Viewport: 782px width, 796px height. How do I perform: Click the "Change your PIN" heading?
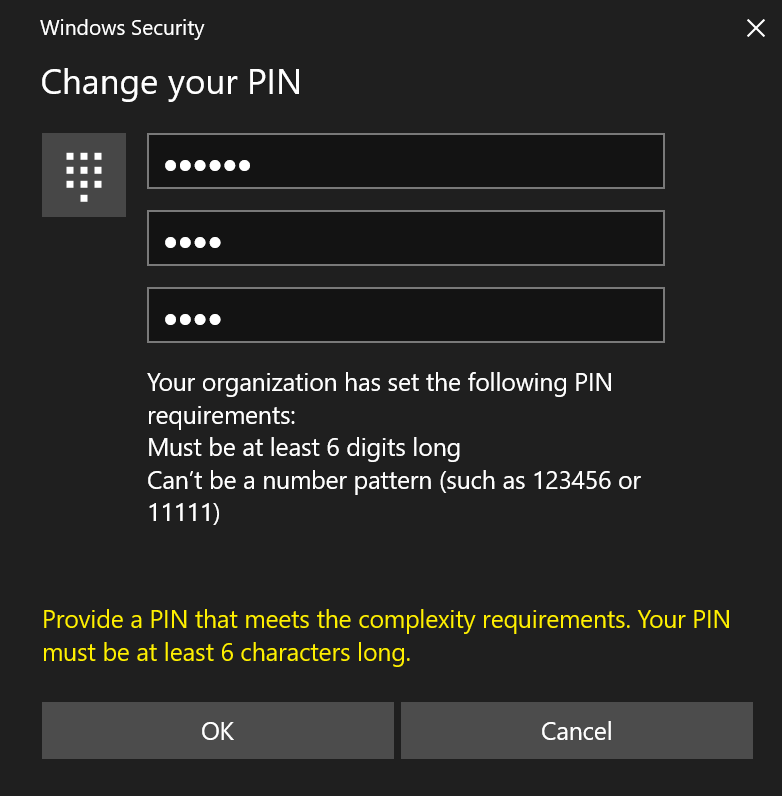click(x=170, y=81)
